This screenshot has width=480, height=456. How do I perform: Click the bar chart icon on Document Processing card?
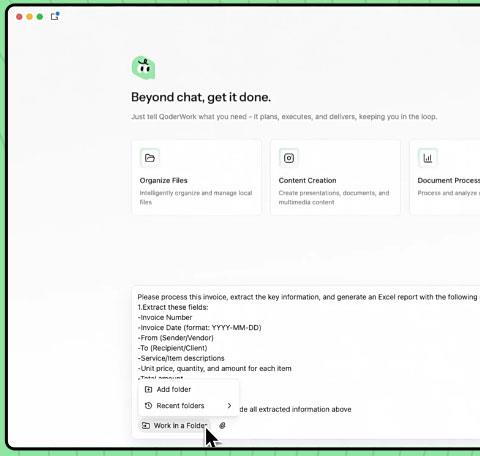pos(428,158)
